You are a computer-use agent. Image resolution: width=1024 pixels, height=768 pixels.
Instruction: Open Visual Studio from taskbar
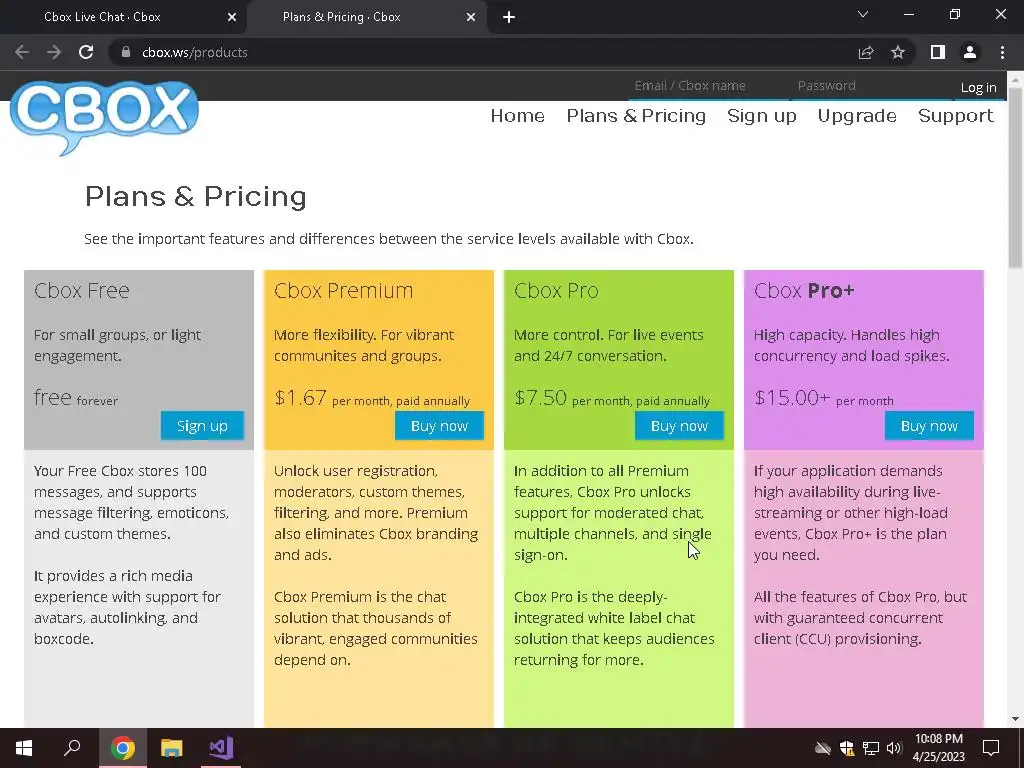(x=221, y=748)
